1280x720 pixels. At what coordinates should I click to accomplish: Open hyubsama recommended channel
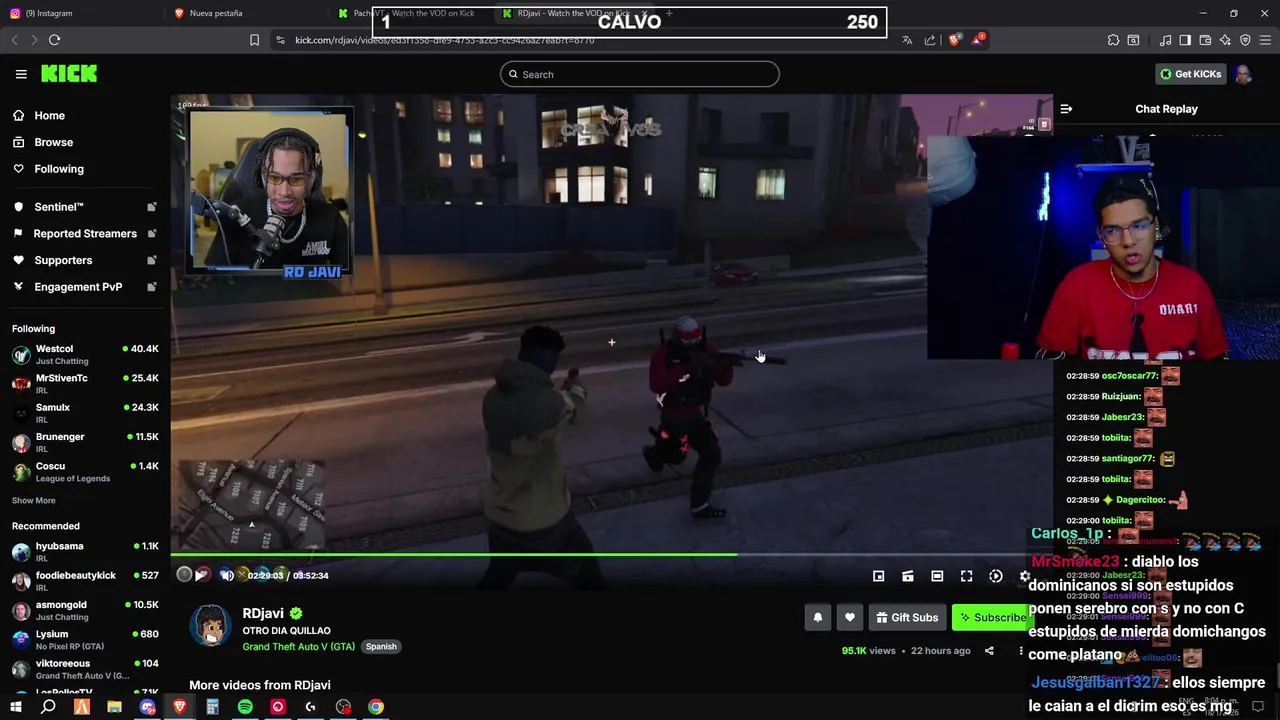click(85, 552)
